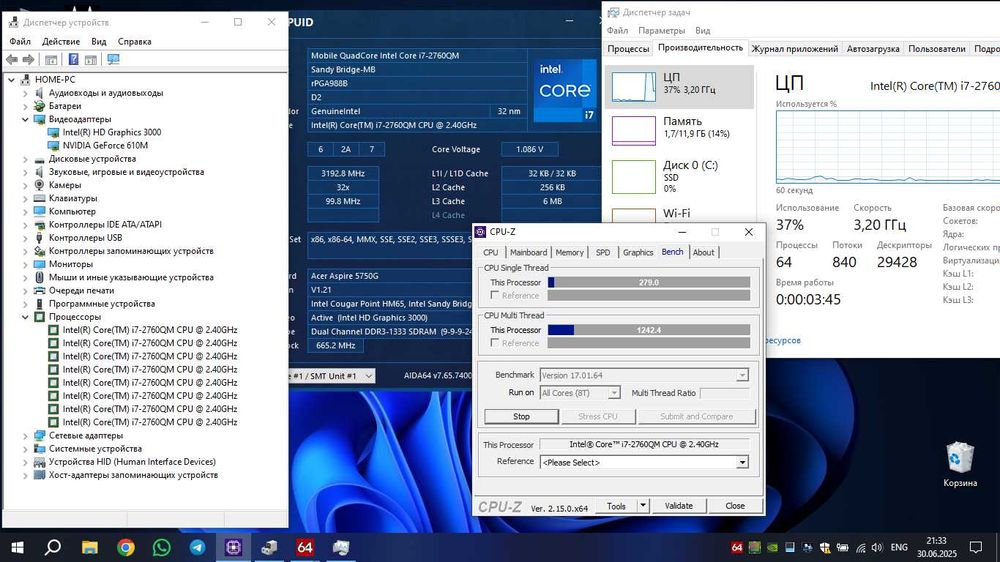Click the Submit and Compare button

point(696,417)
